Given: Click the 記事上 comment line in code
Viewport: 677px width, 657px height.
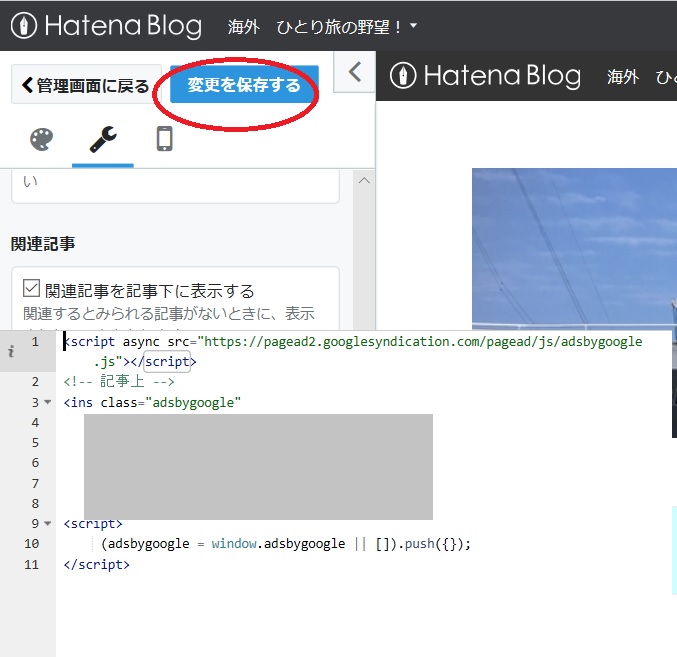Looking at the screenshot, I should point(119,382).
